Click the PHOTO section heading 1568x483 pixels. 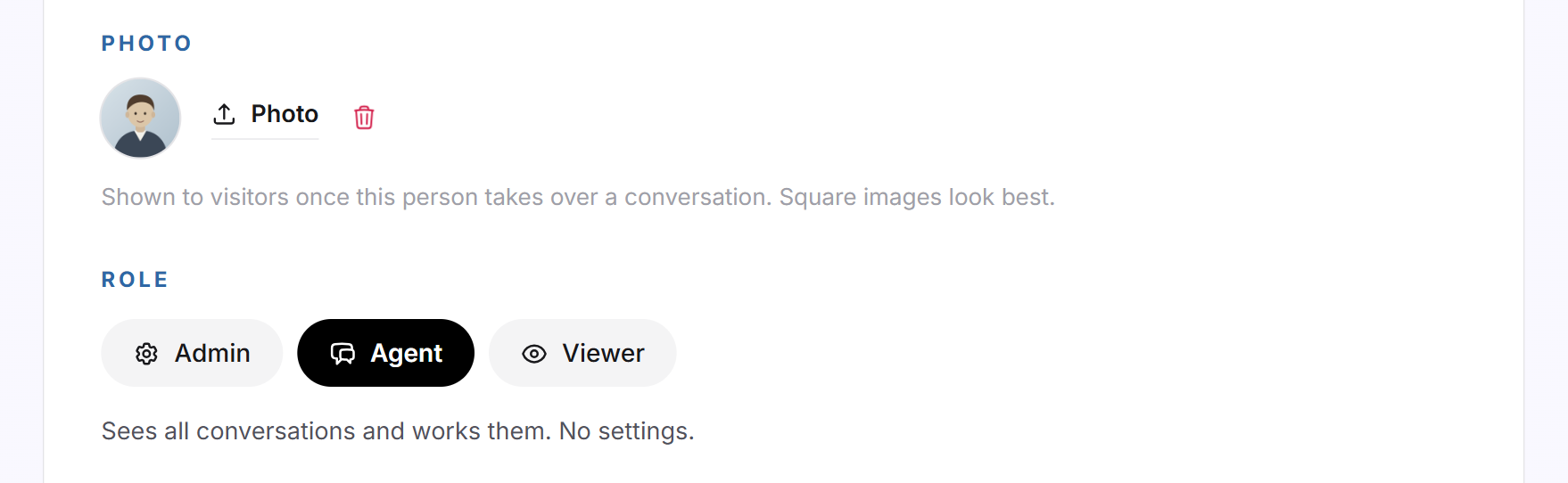pos(146,44)
